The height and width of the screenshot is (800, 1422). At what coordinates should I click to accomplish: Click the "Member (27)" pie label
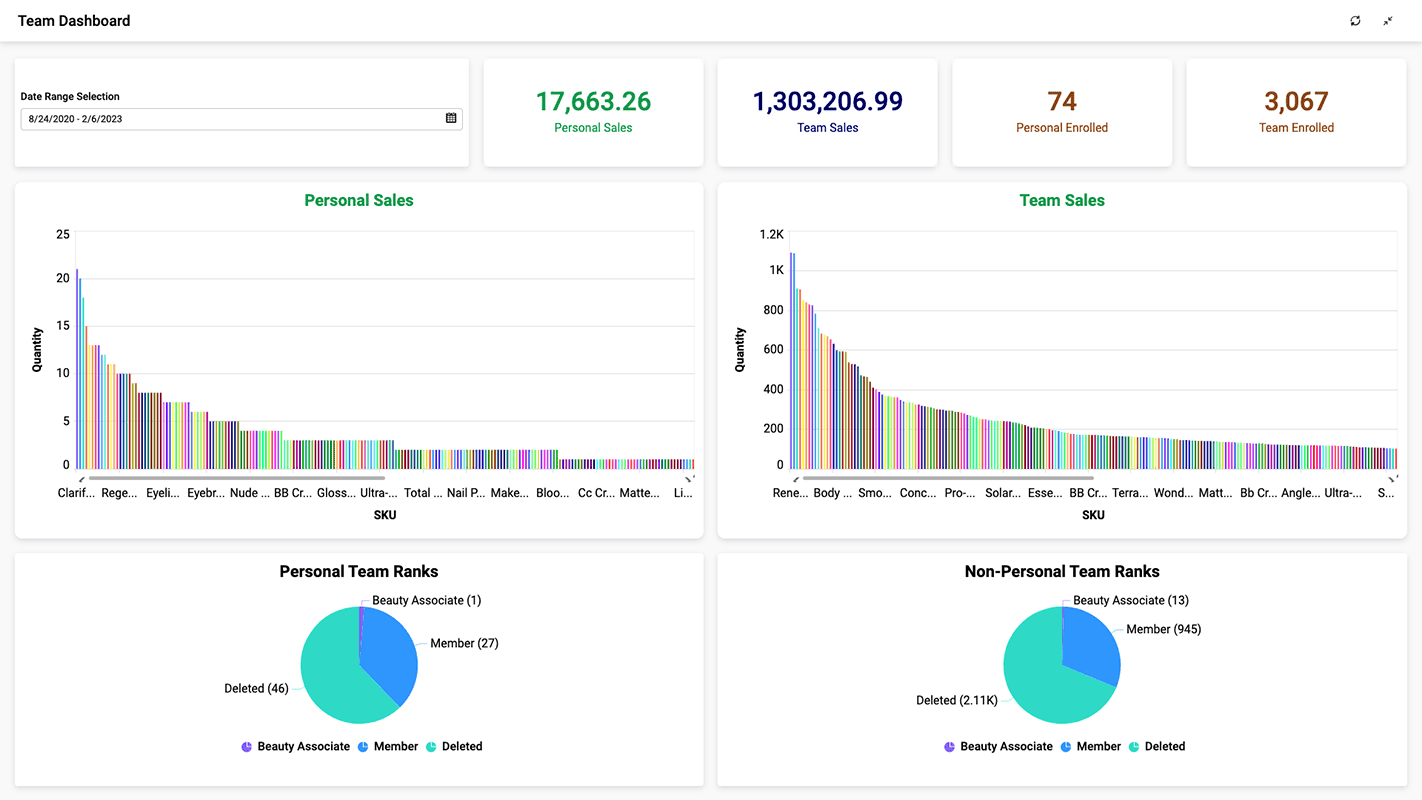click(x=464, y=644)
